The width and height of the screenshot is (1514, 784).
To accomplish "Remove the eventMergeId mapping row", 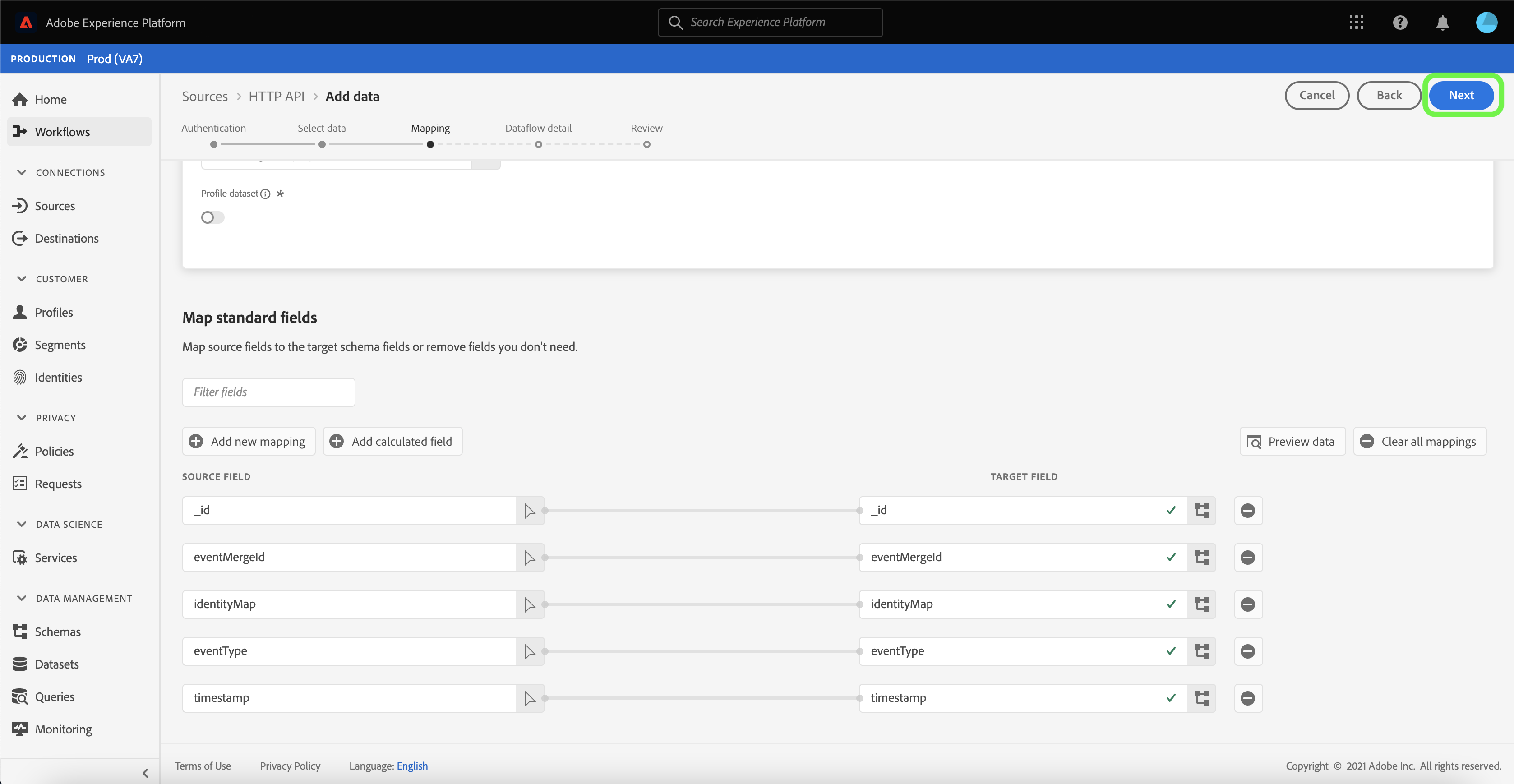I will tap(1248, 557).
